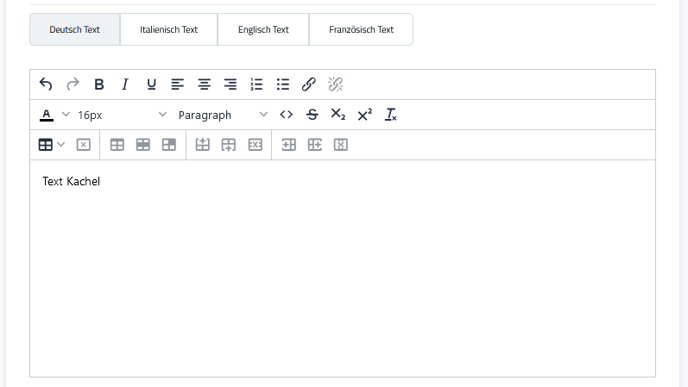Toggle bold formatting

tap(99, 84)
